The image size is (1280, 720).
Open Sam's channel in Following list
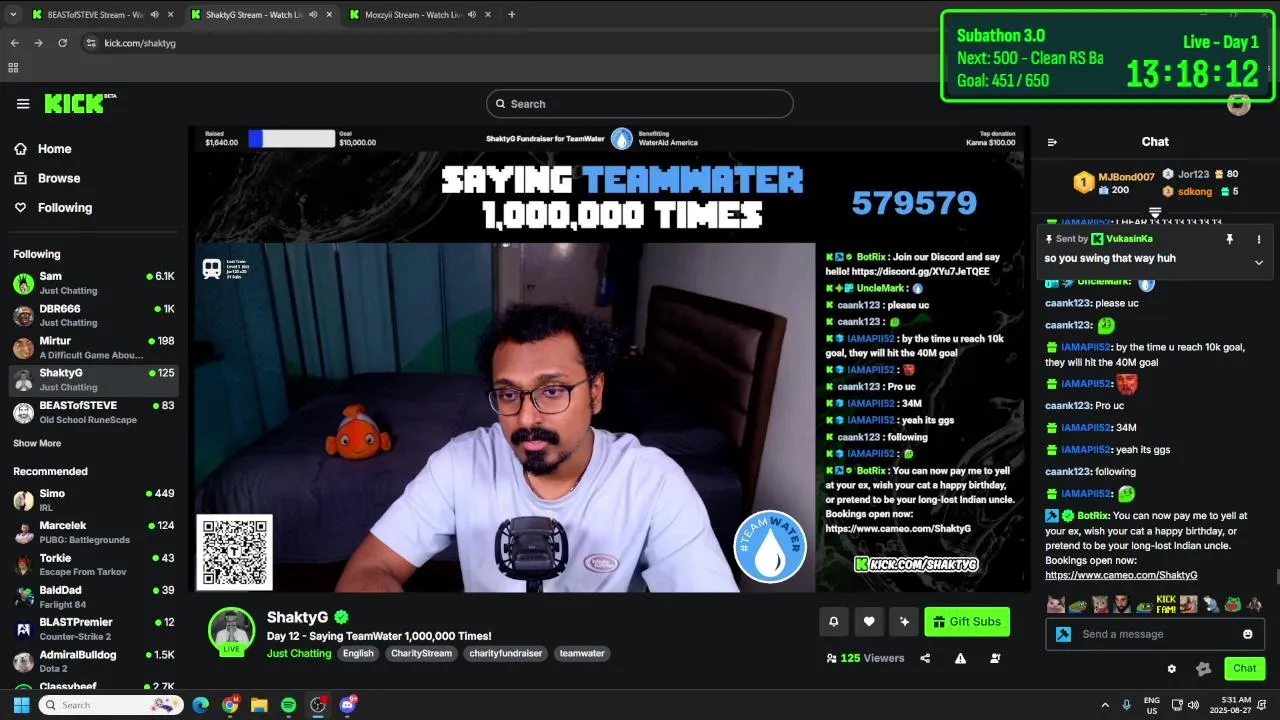(x=94, y=283)
